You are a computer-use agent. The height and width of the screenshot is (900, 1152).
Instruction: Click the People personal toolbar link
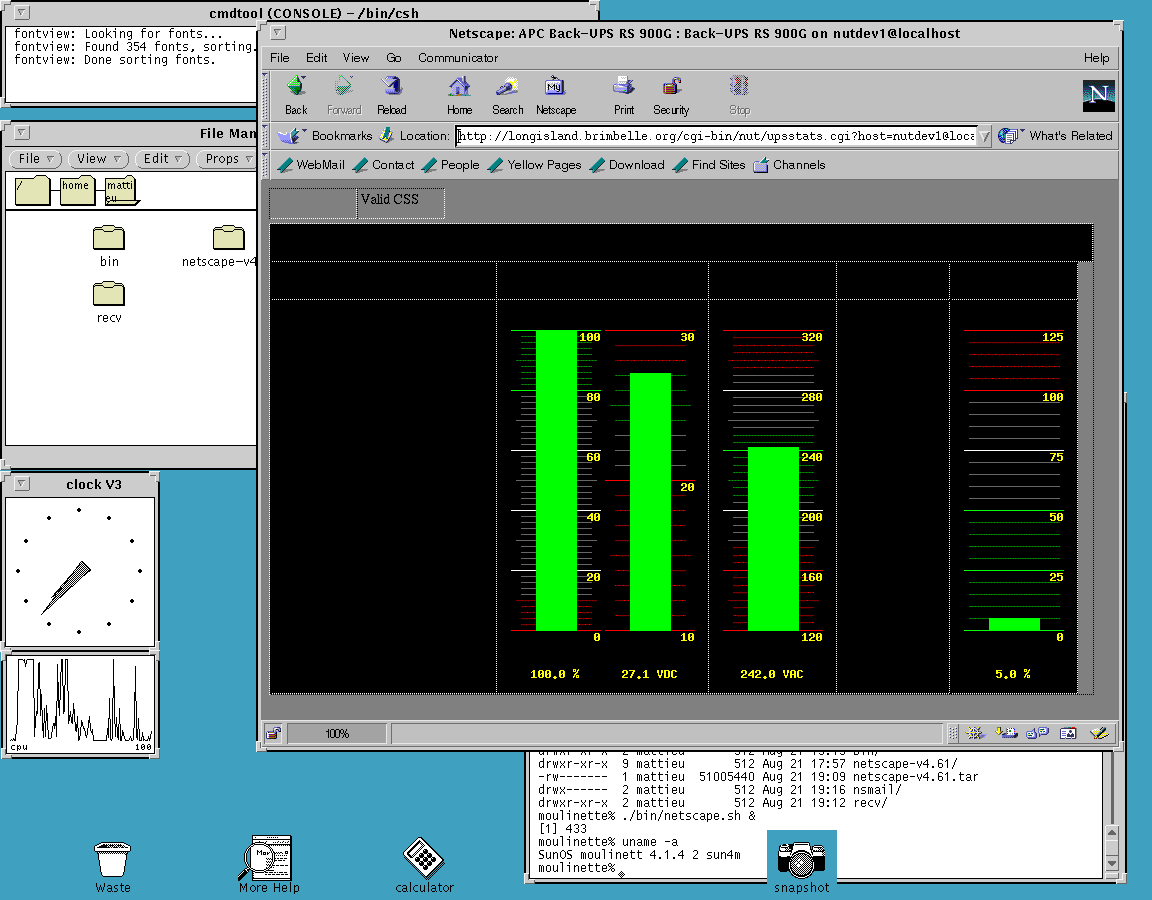coord(450,165)
